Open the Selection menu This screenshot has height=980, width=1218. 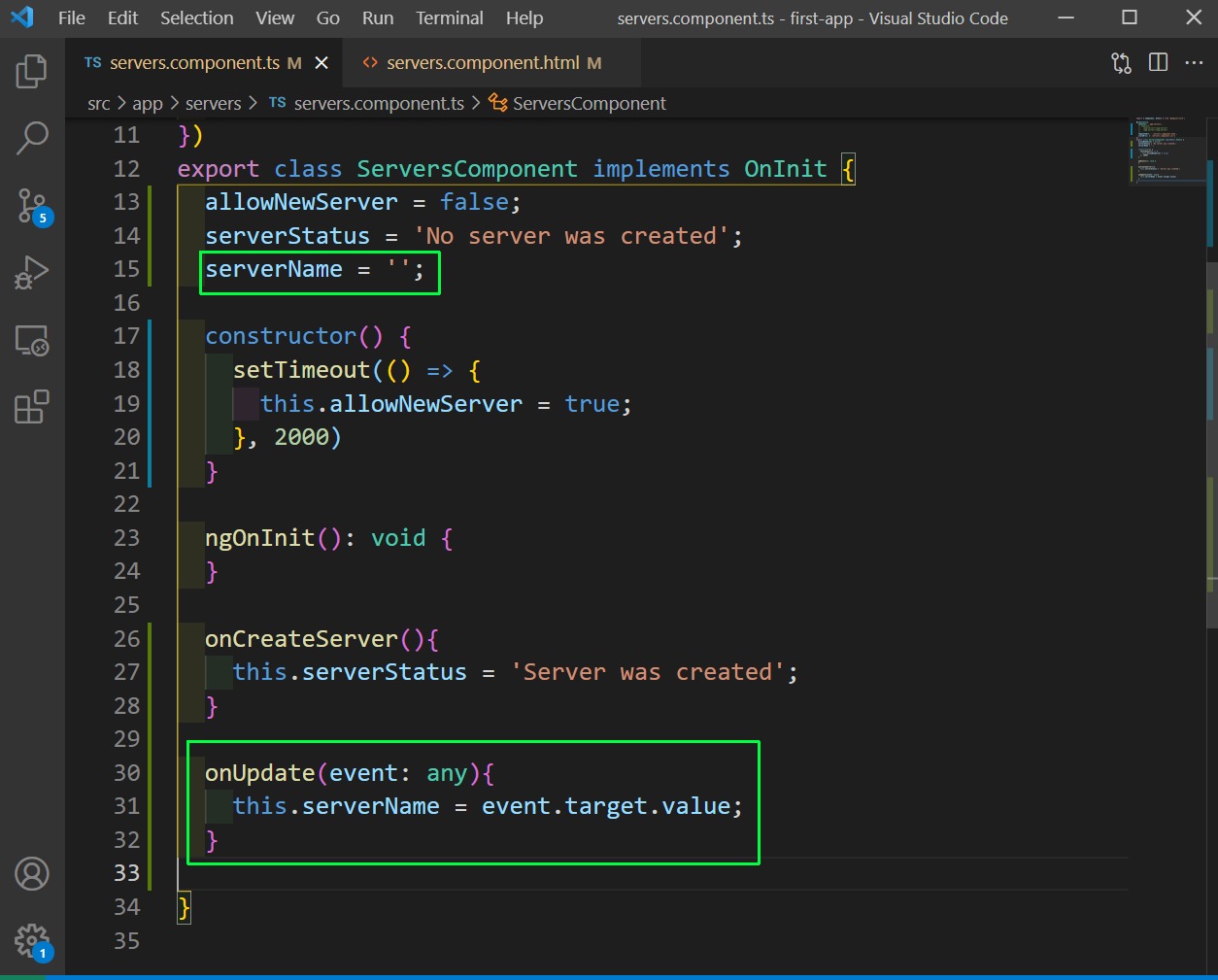pos(197,17)
